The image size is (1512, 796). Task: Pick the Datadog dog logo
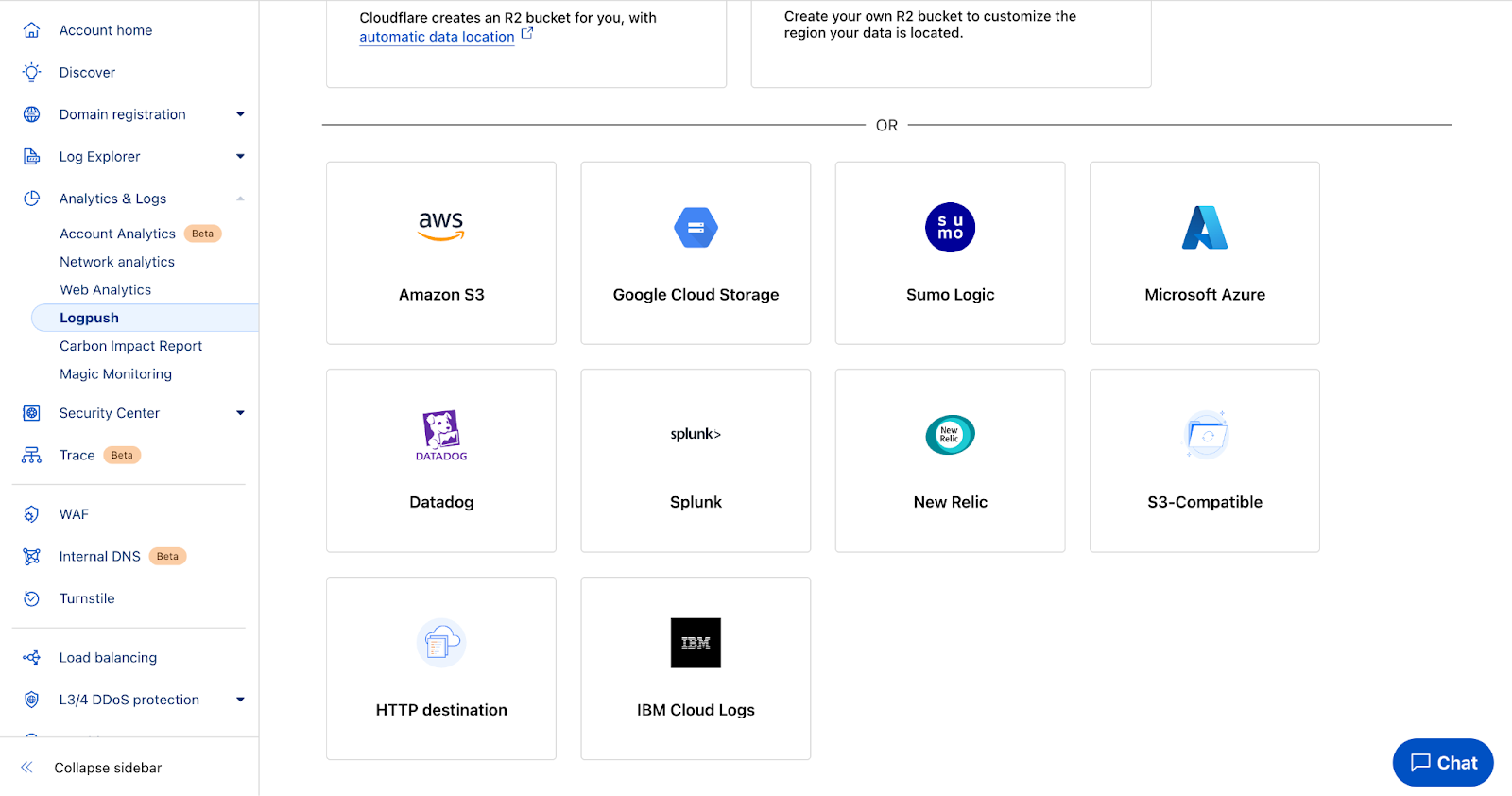pos(441,434)
